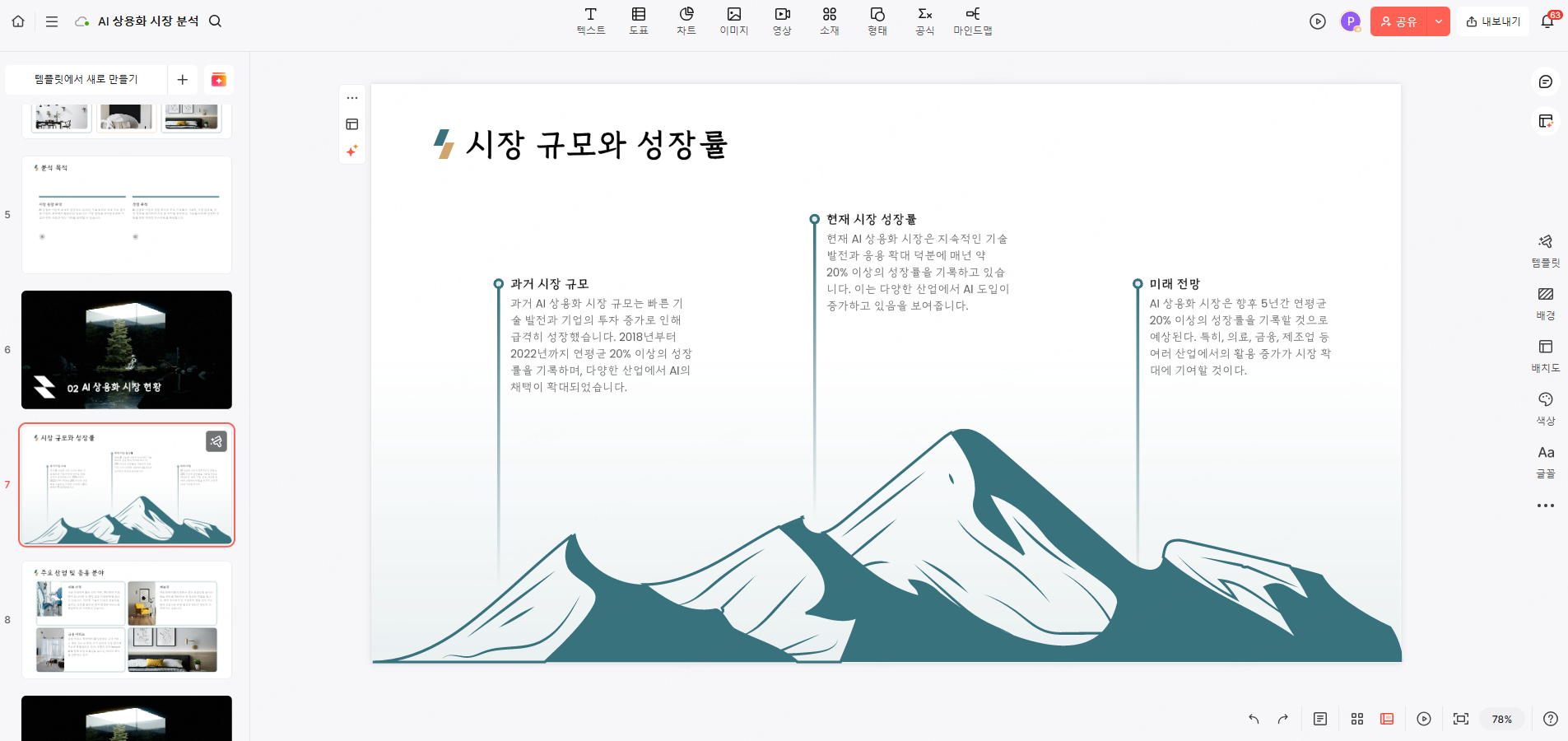Open the 소재 materials library
The width and height of the screenshot is (1568, 741).
tap(830, 21)
